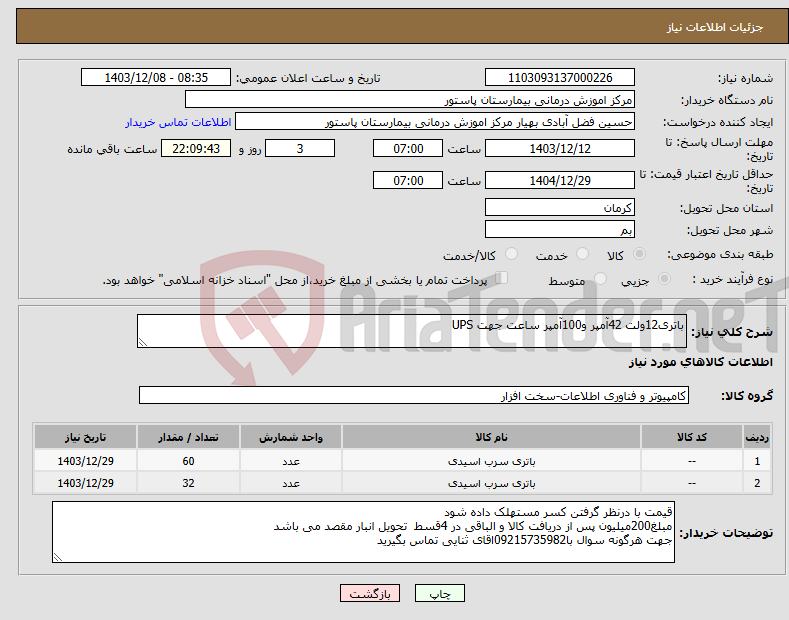The height and width of the screenshot is (620, 789).
Task: Select the جزیی purchase type radio
Action: pos(664,278)
